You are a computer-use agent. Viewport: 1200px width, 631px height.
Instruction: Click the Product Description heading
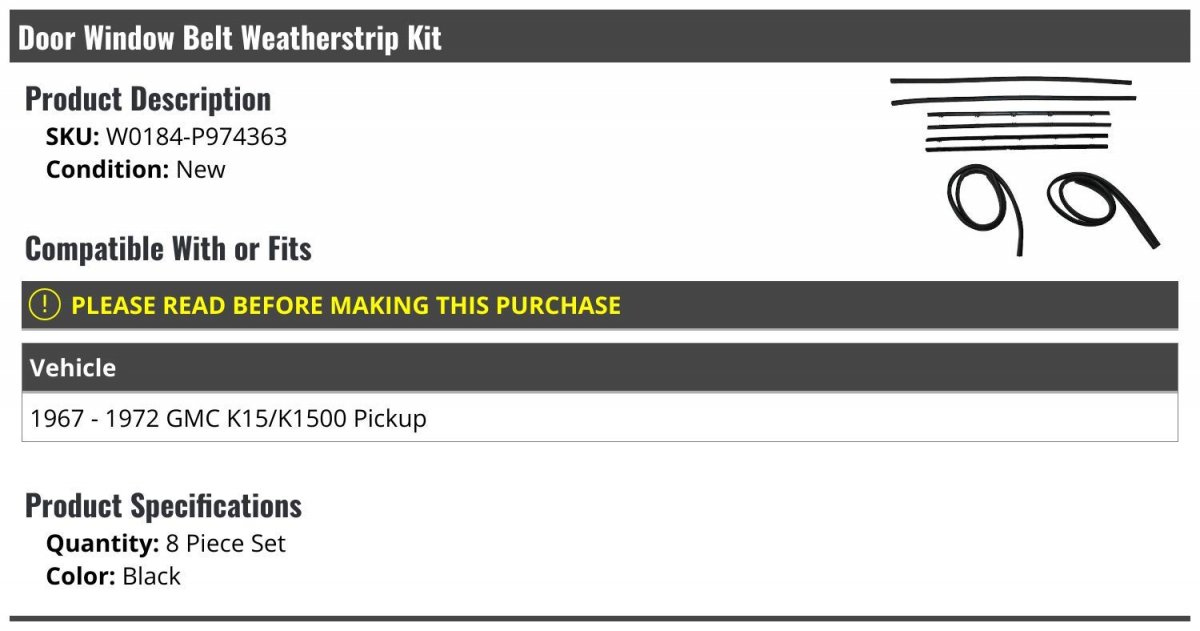coord(148,99)
